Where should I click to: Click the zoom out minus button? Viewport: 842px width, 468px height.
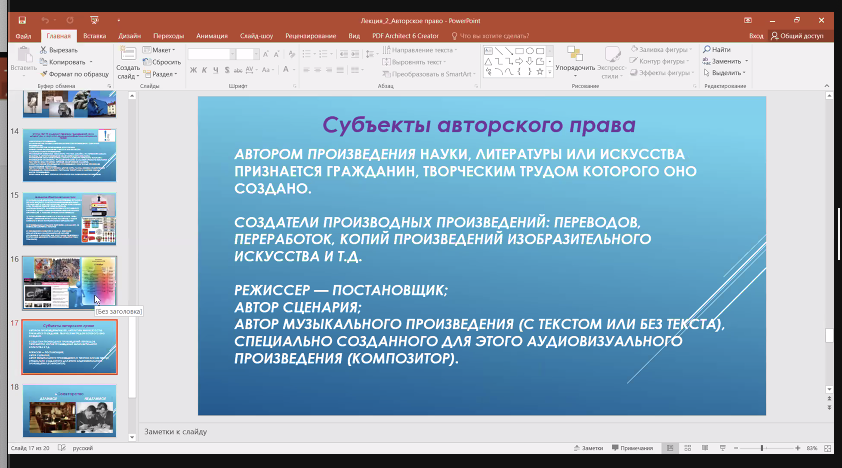(736, 448)
